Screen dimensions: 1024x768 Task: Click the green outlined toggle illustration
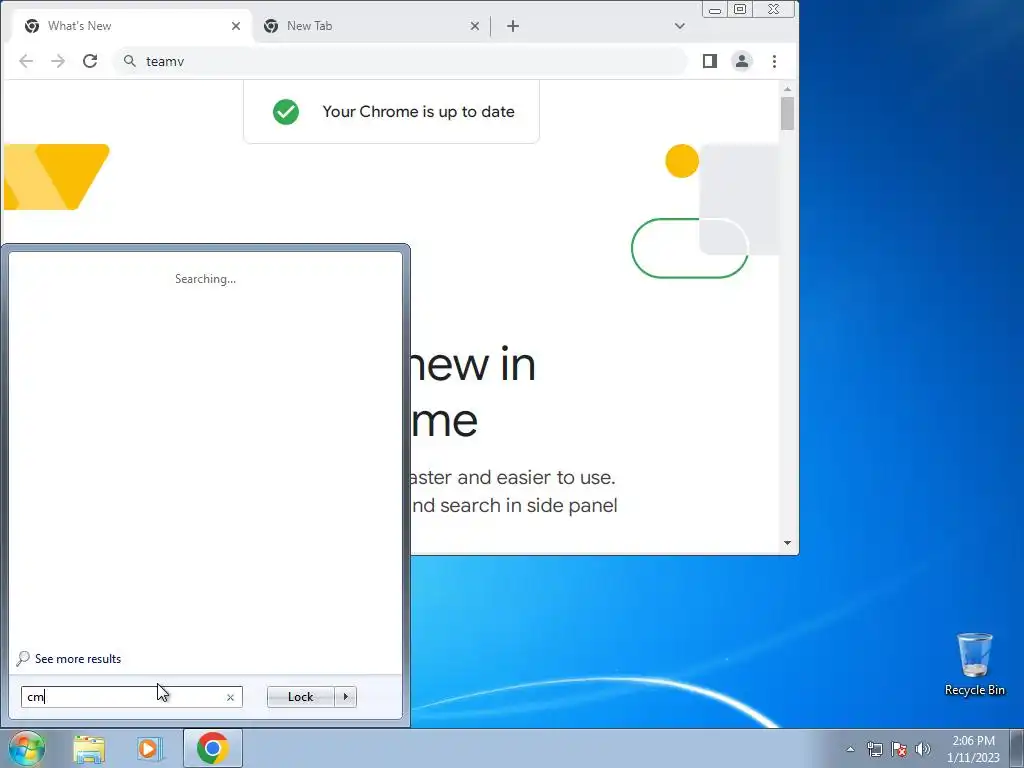[690, 248]
